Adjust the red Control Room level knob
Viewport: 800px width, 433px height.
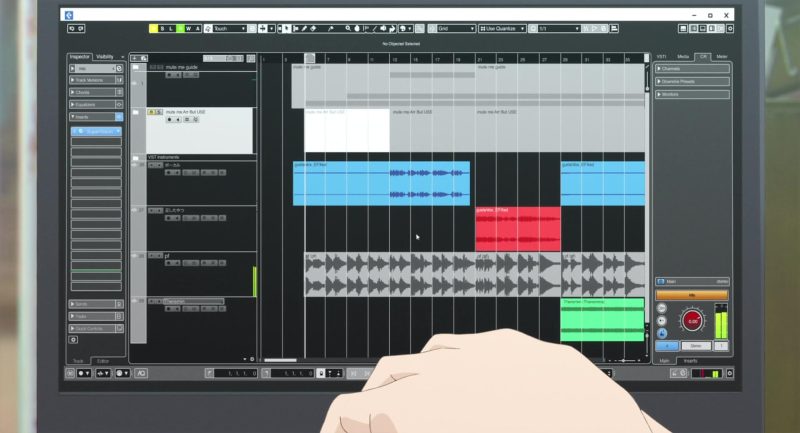pyautogui.click(x=692, y=321)
